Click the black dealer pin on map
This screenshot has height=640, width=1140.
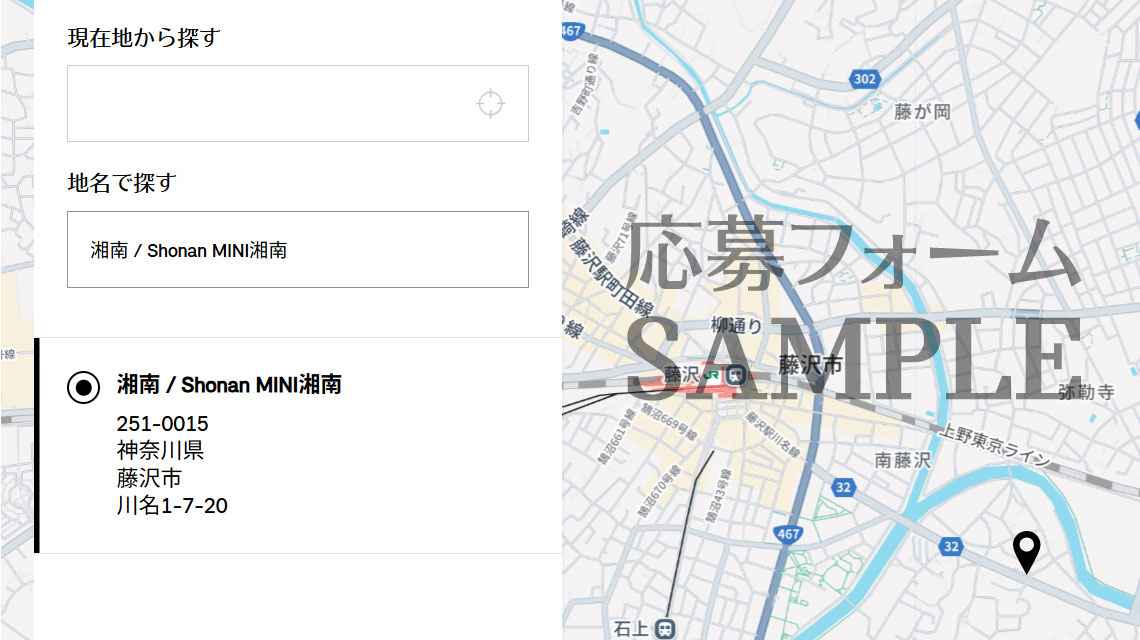[x=1027, y=553]
